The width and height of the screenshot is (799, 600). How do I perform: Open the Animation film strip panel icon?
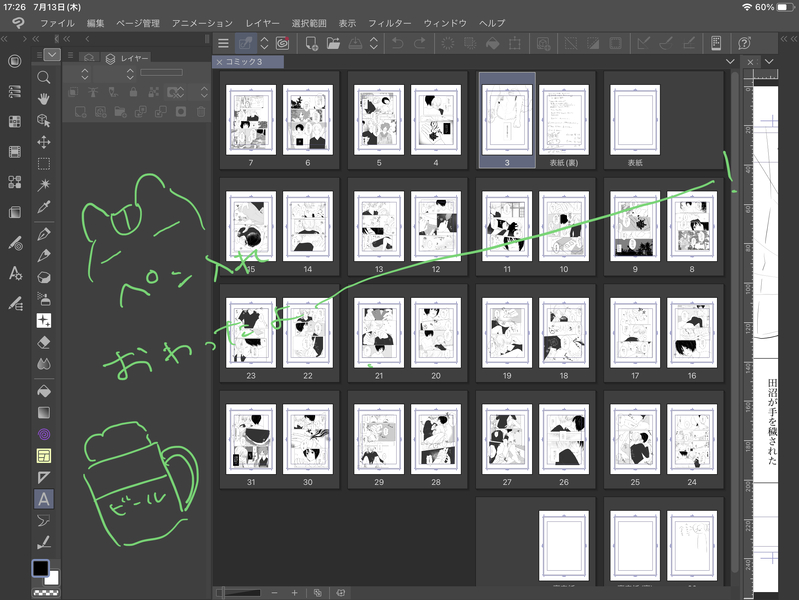pyautogui.click(x=15, y=152)
